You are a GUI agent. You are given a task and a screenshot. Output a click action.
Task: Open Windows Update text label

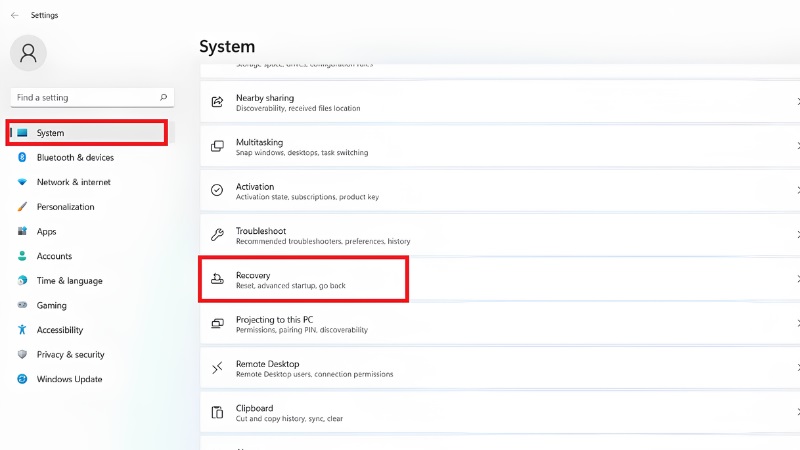tap(69, 379)
